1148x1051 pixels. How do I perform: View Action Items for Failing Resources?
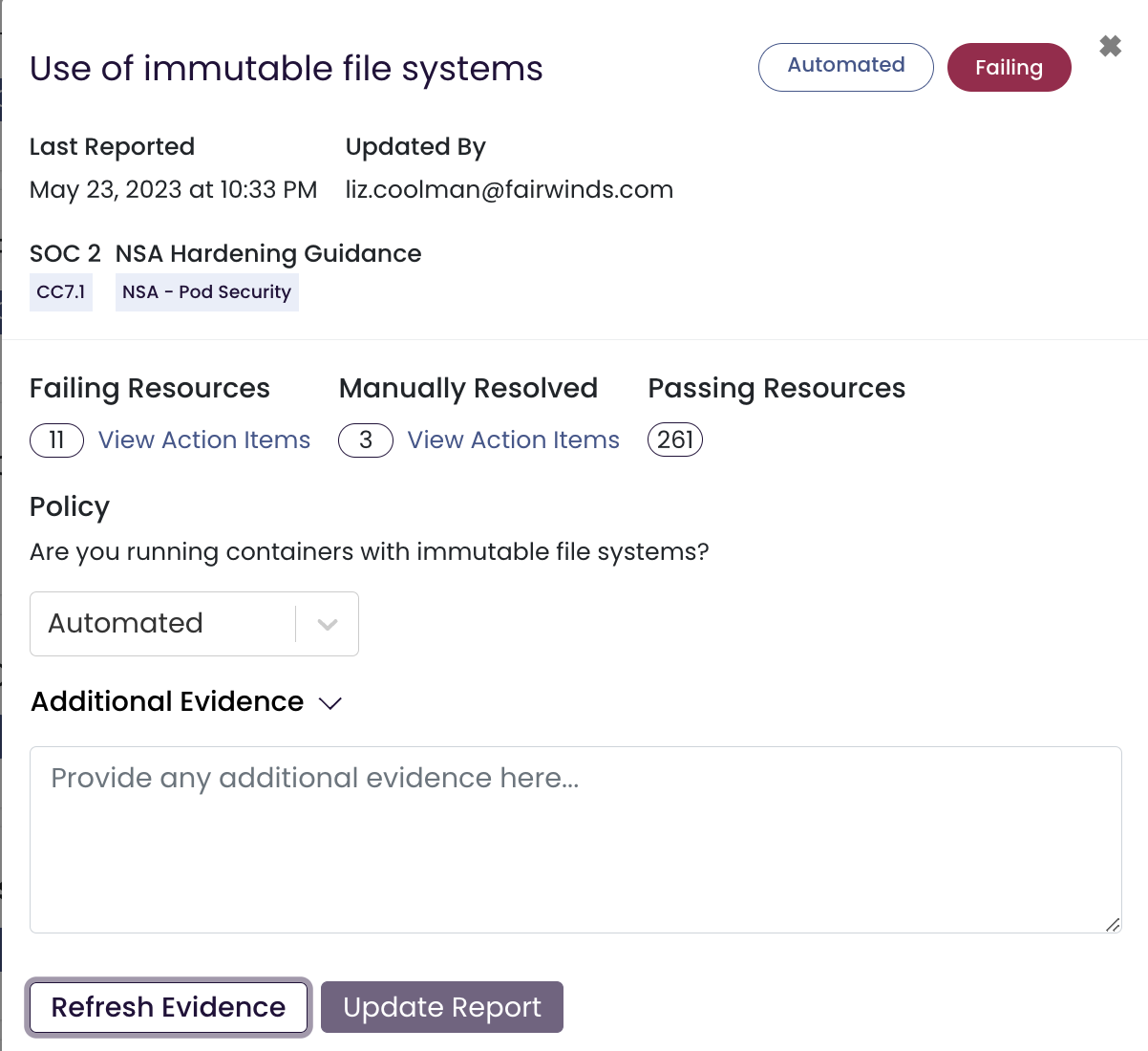[x=203, y=440]
